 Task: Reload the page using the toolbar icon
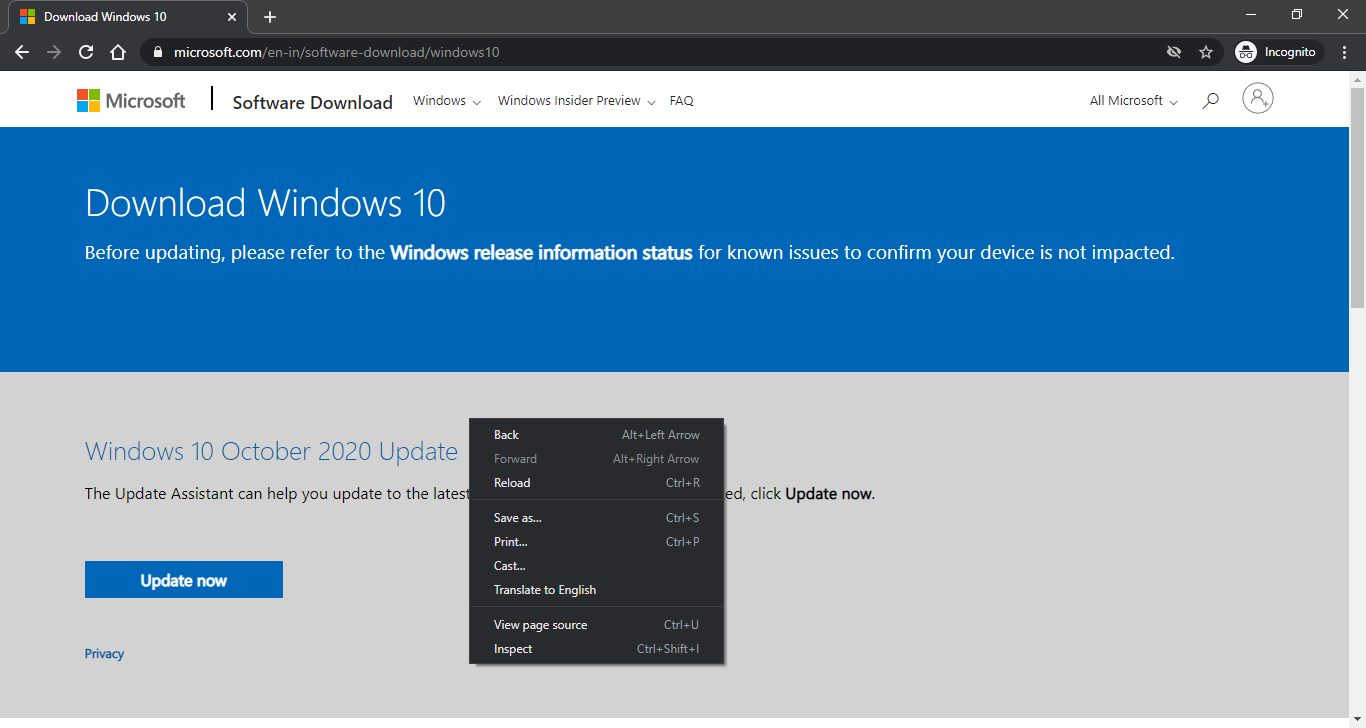pos(86,52)
